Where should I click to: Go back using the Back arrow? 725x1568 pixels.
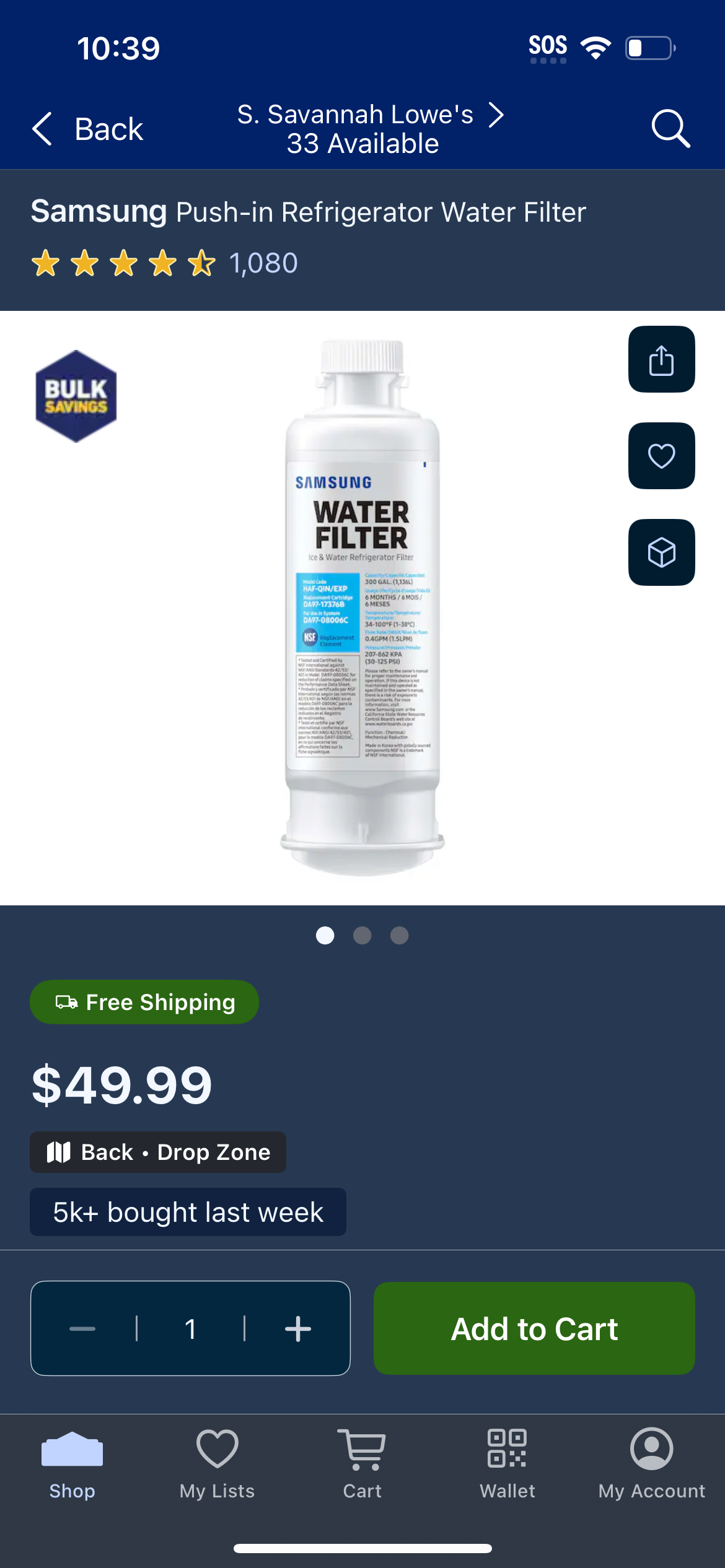[87, 129]
